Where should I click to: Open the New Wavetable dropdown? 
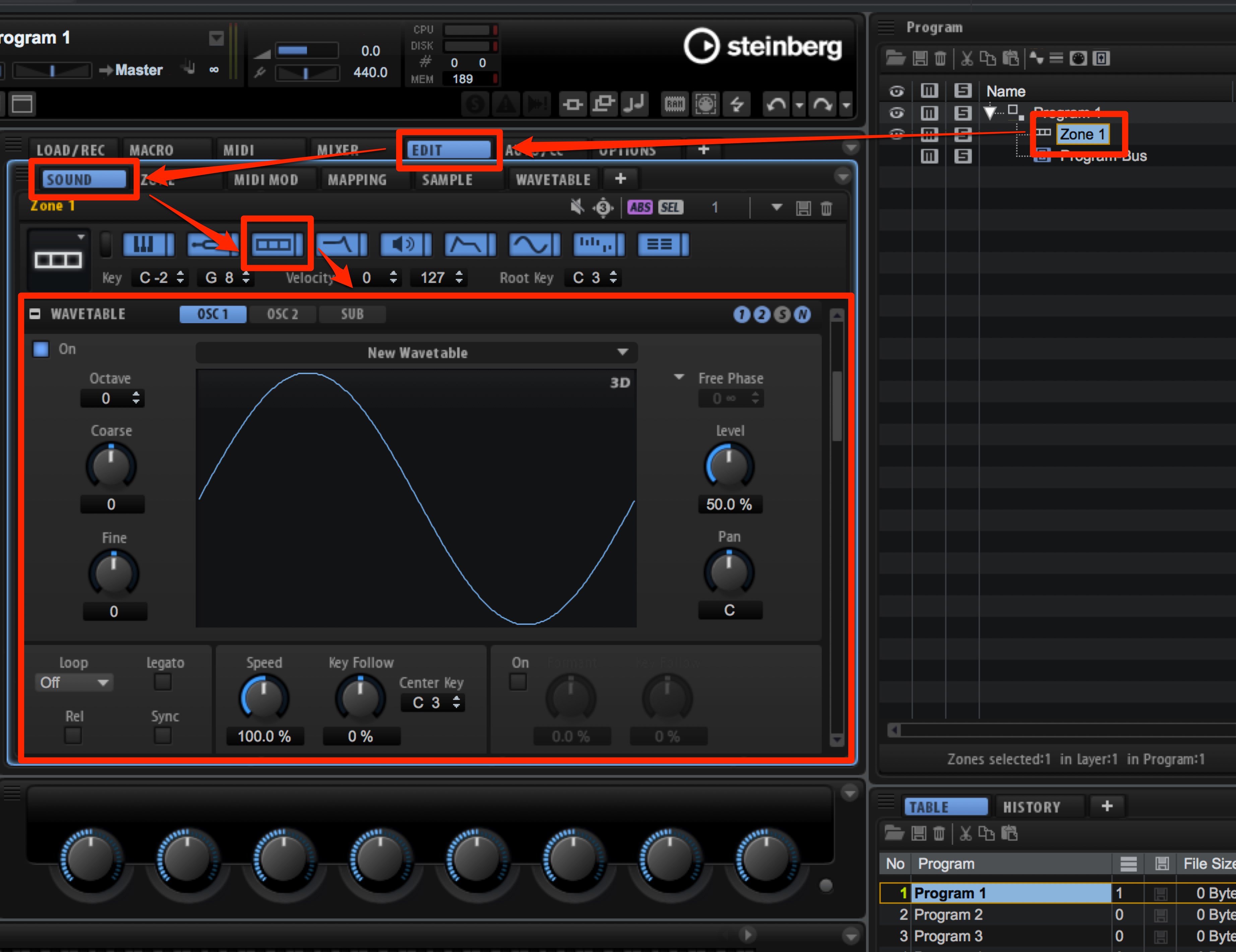[417, 353]
